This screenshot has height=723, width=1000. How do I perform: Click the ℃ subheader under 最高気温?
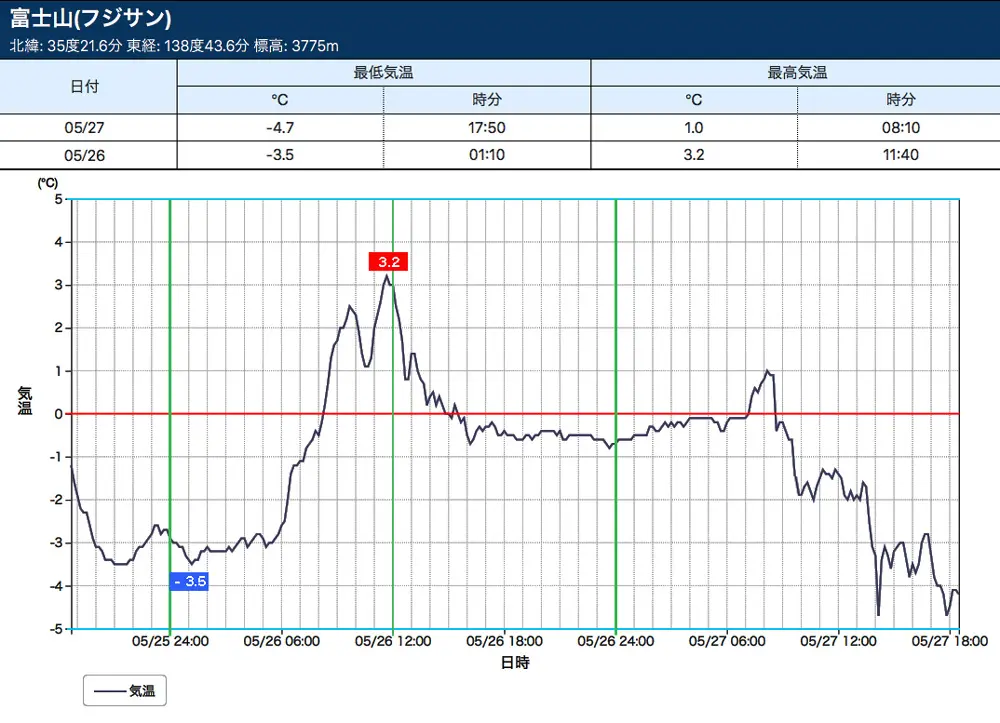(x=694, y=100)
